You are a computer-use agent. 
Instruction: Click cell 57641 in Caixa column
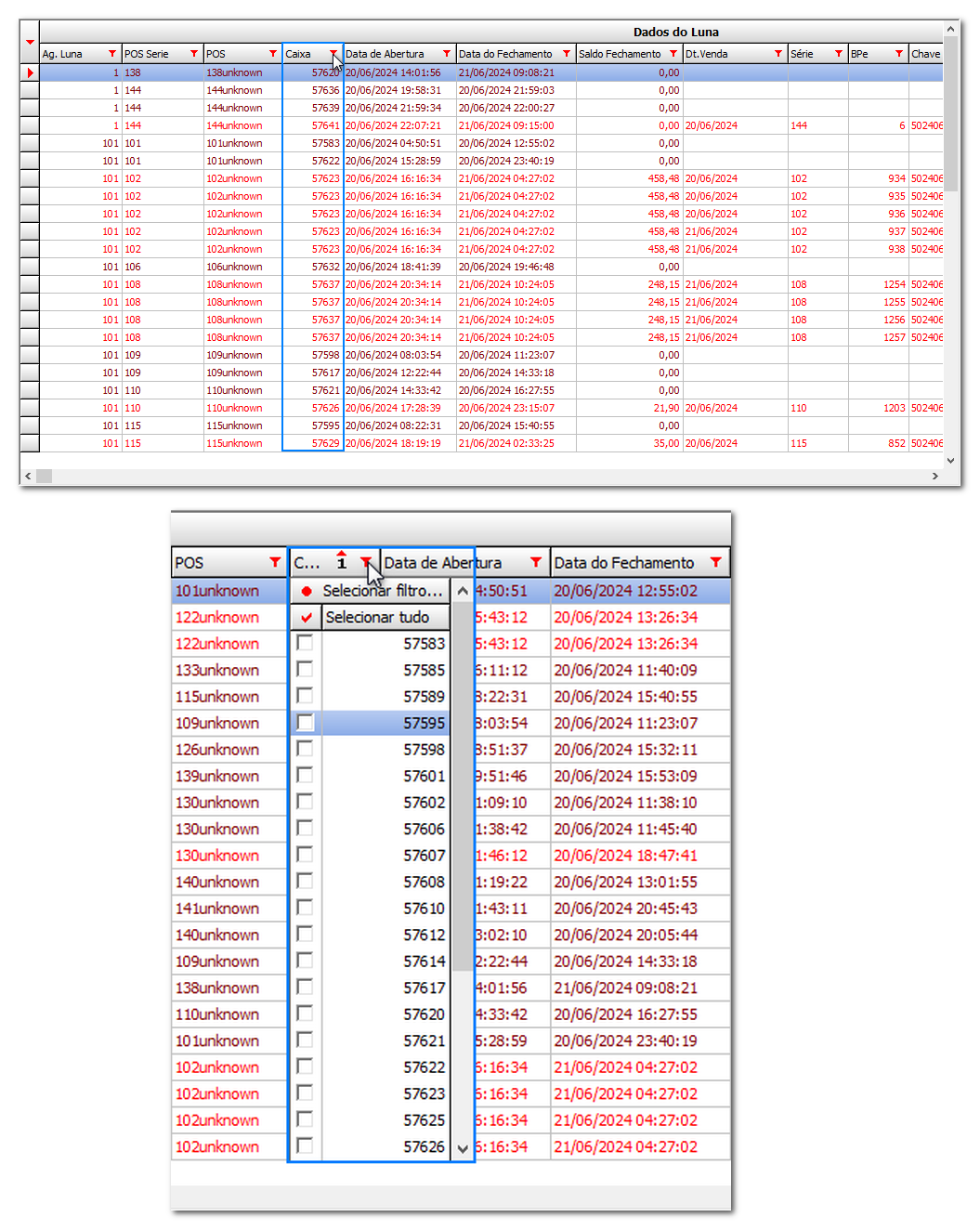313,125
